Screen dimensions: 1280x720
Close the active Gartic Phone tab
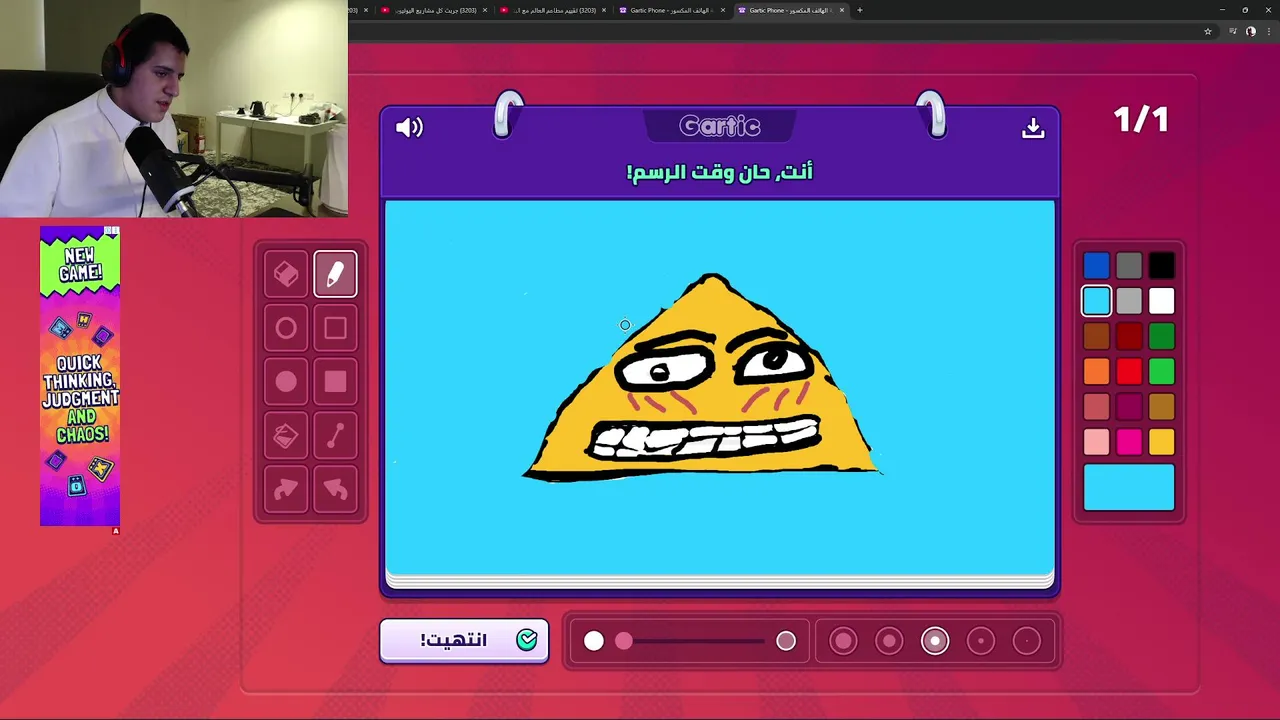[842, 10]
